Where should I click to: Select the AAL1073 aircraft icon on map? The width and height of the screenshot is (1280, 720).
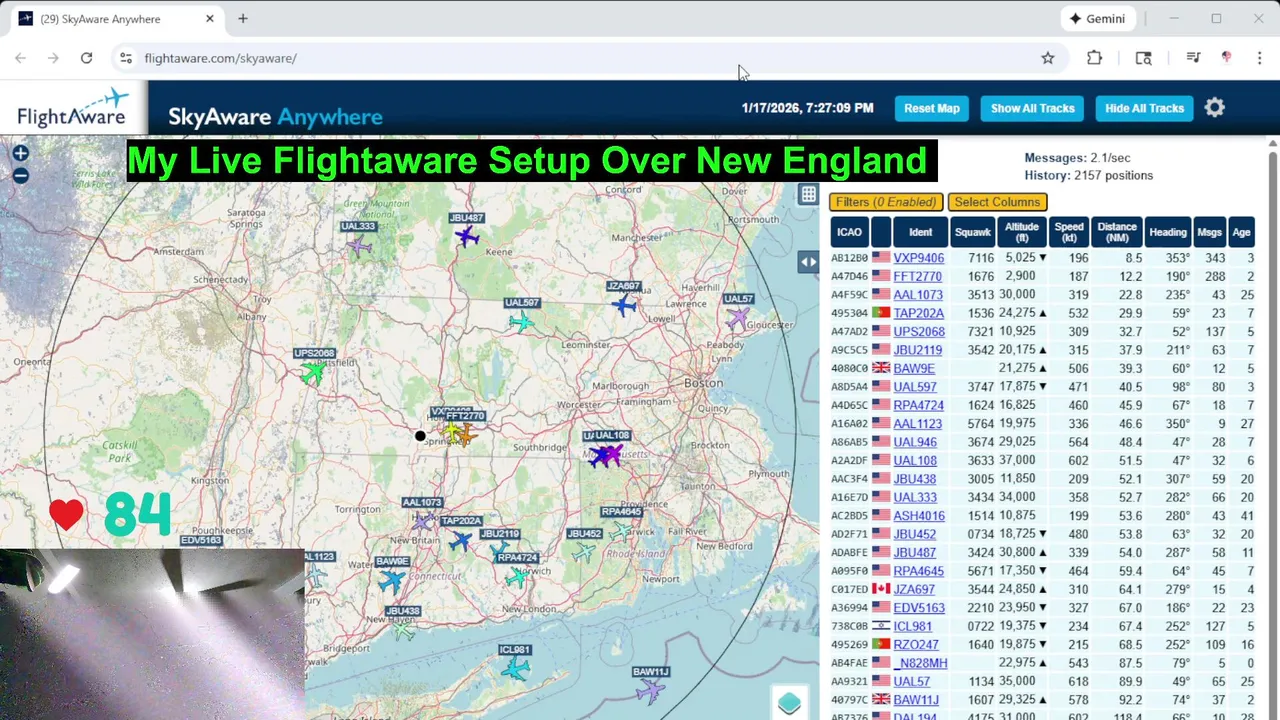pyautogui.click(x=424, y=520)
